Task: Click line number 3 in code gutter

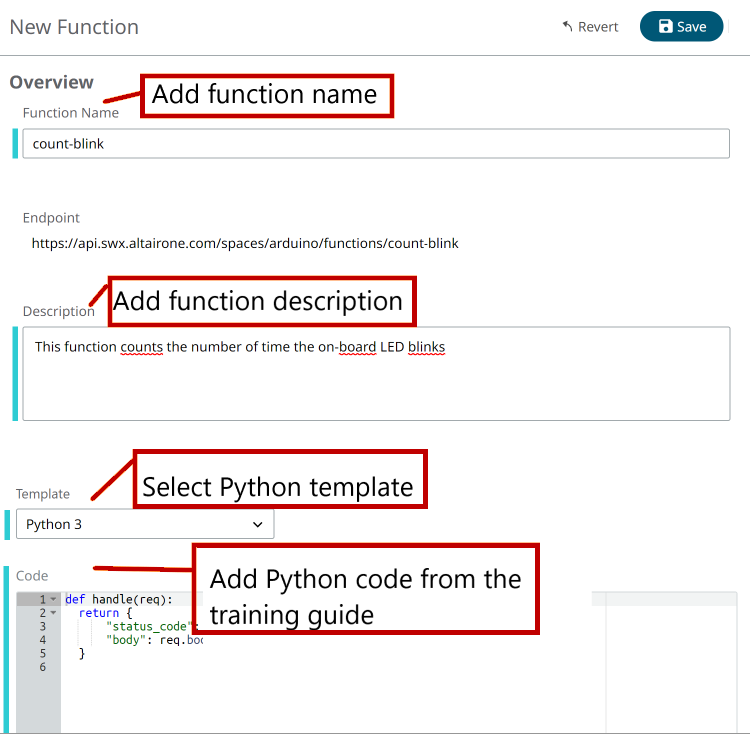Action: pos(43,626)
